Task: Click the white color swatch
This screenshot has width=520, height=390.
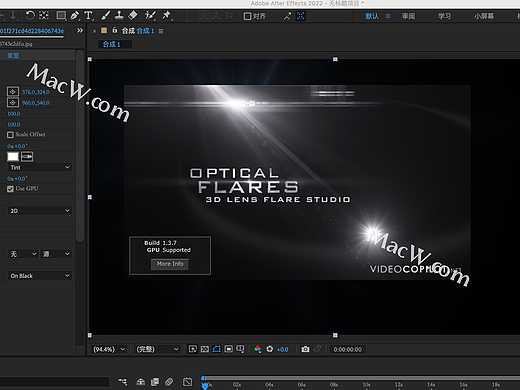Action: coord(13,156)
